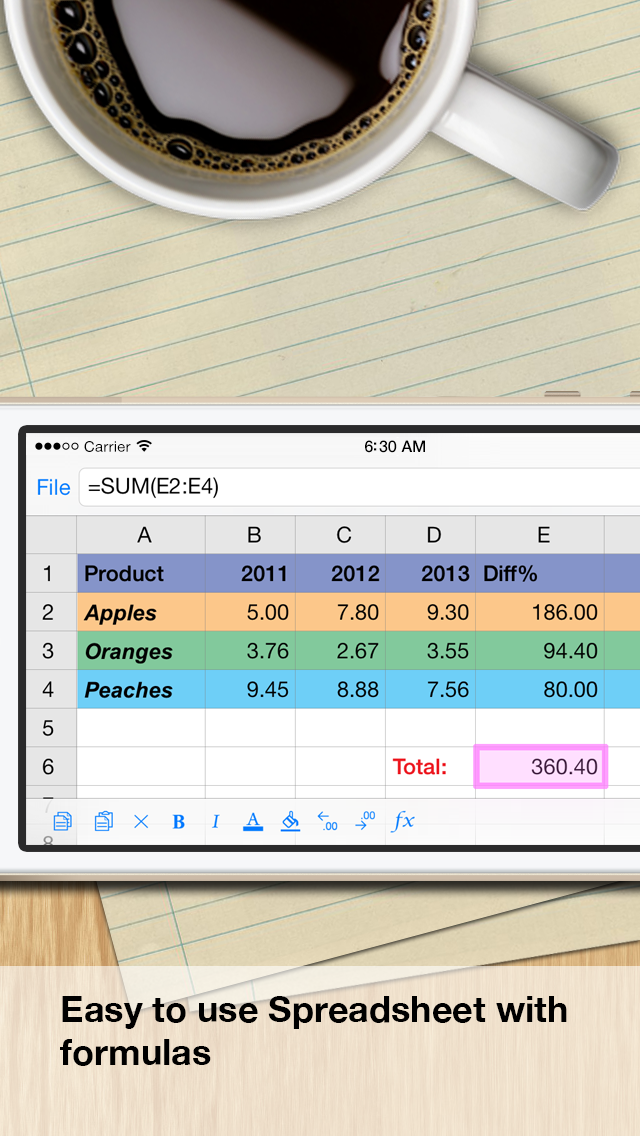Select cell with value 186.00
Image resolution: width=640 pixels, height=1136 pixels.
coord(540,612)
